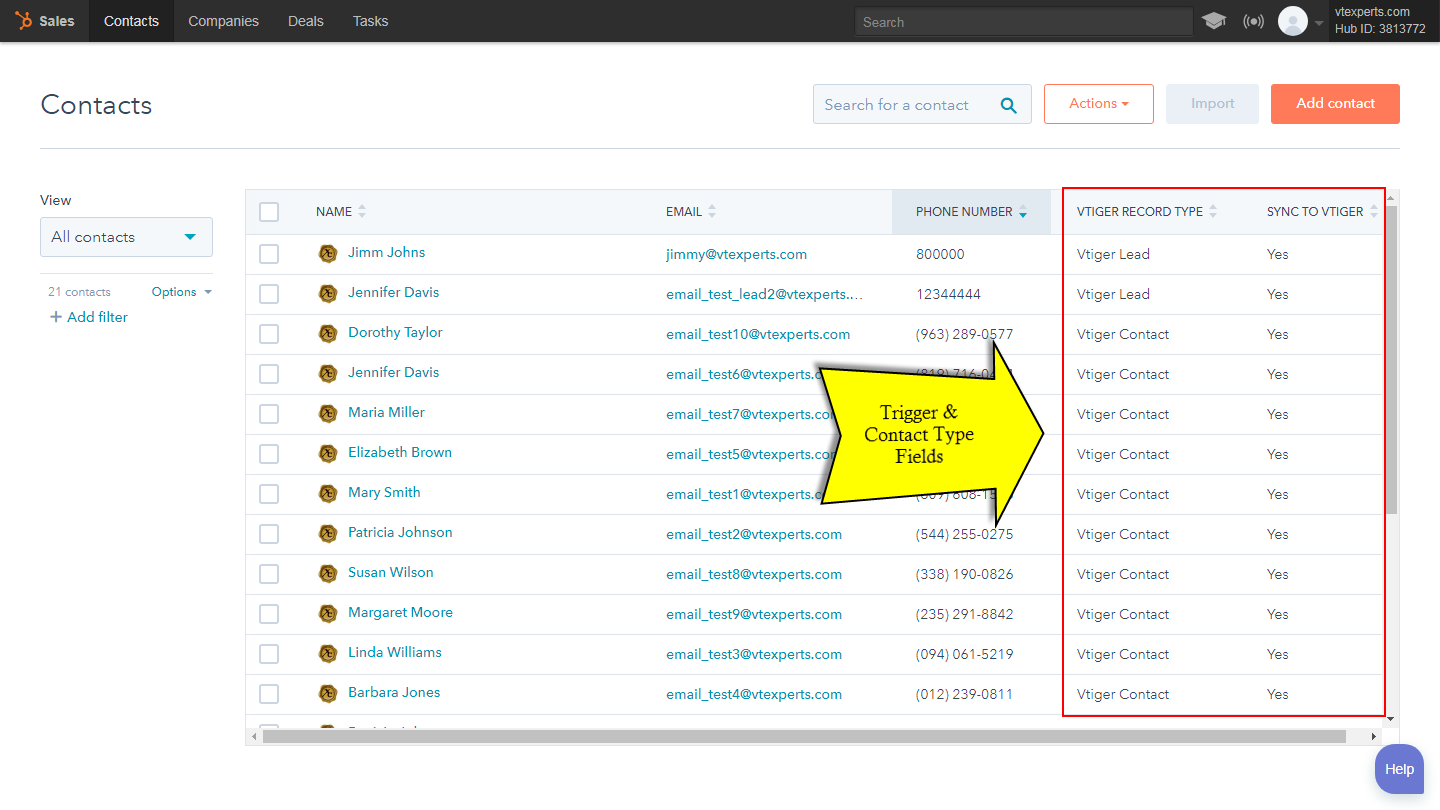Click the Import button
1440x810 pixels.
[x=1212, y=104]
